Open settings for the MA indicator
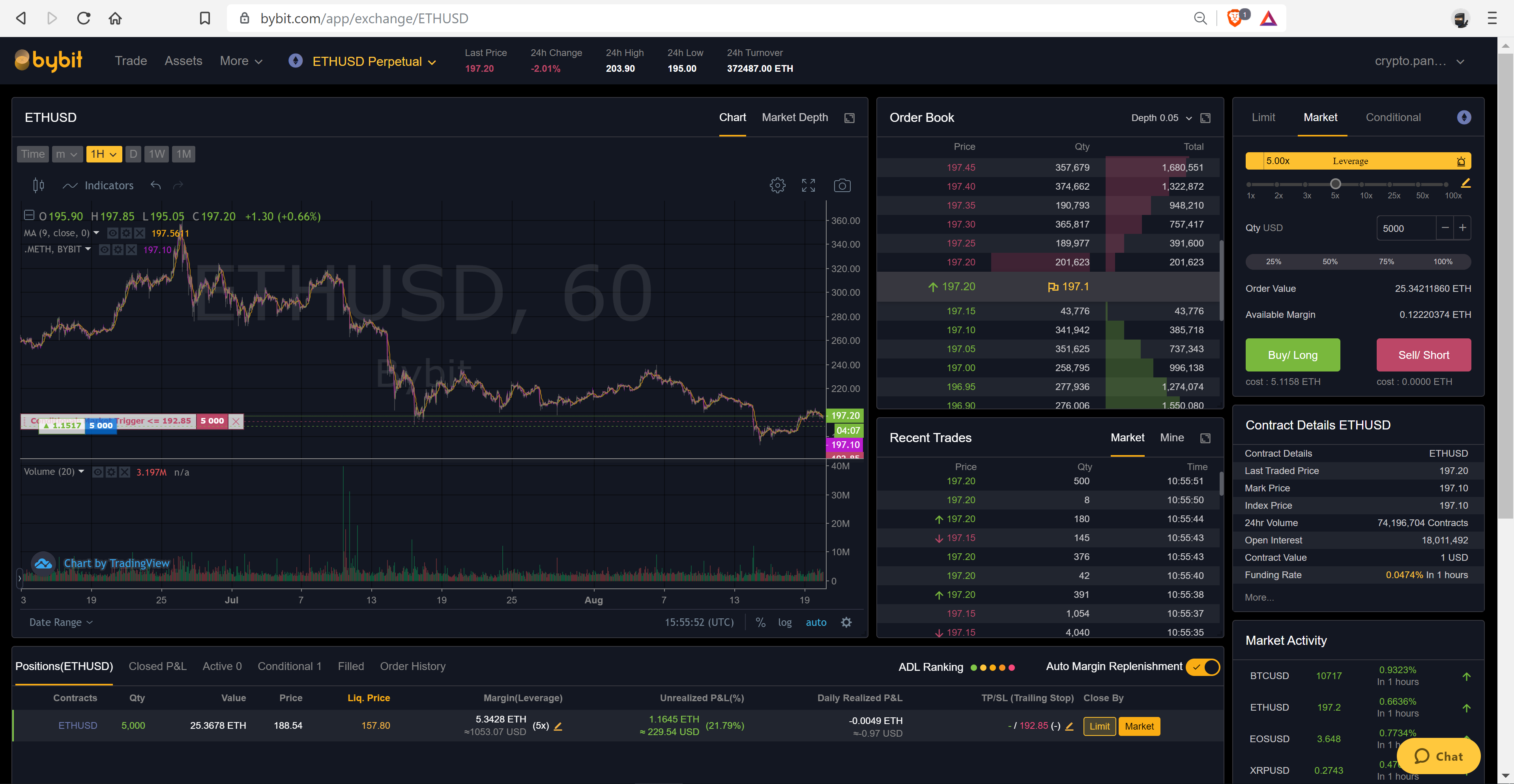The image size is (1514, 784). coord(126,233)
